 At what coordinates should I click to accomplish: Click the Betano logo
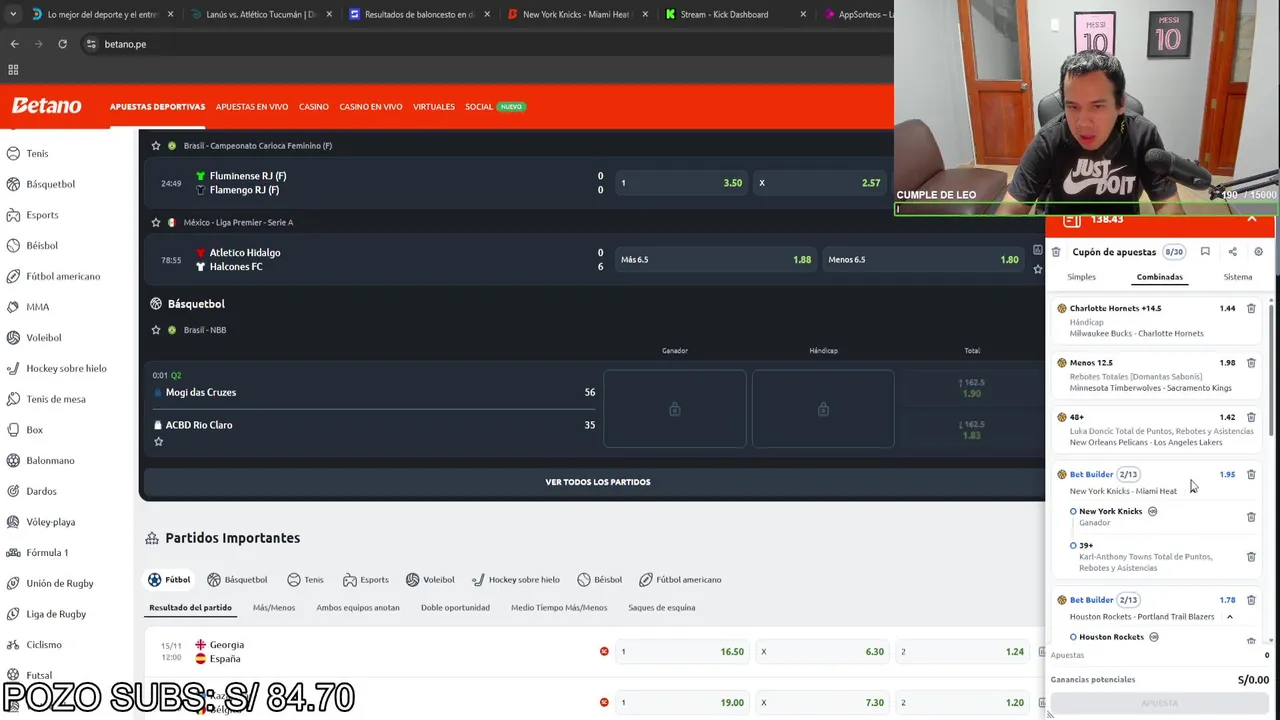click(x=46, y=106)
